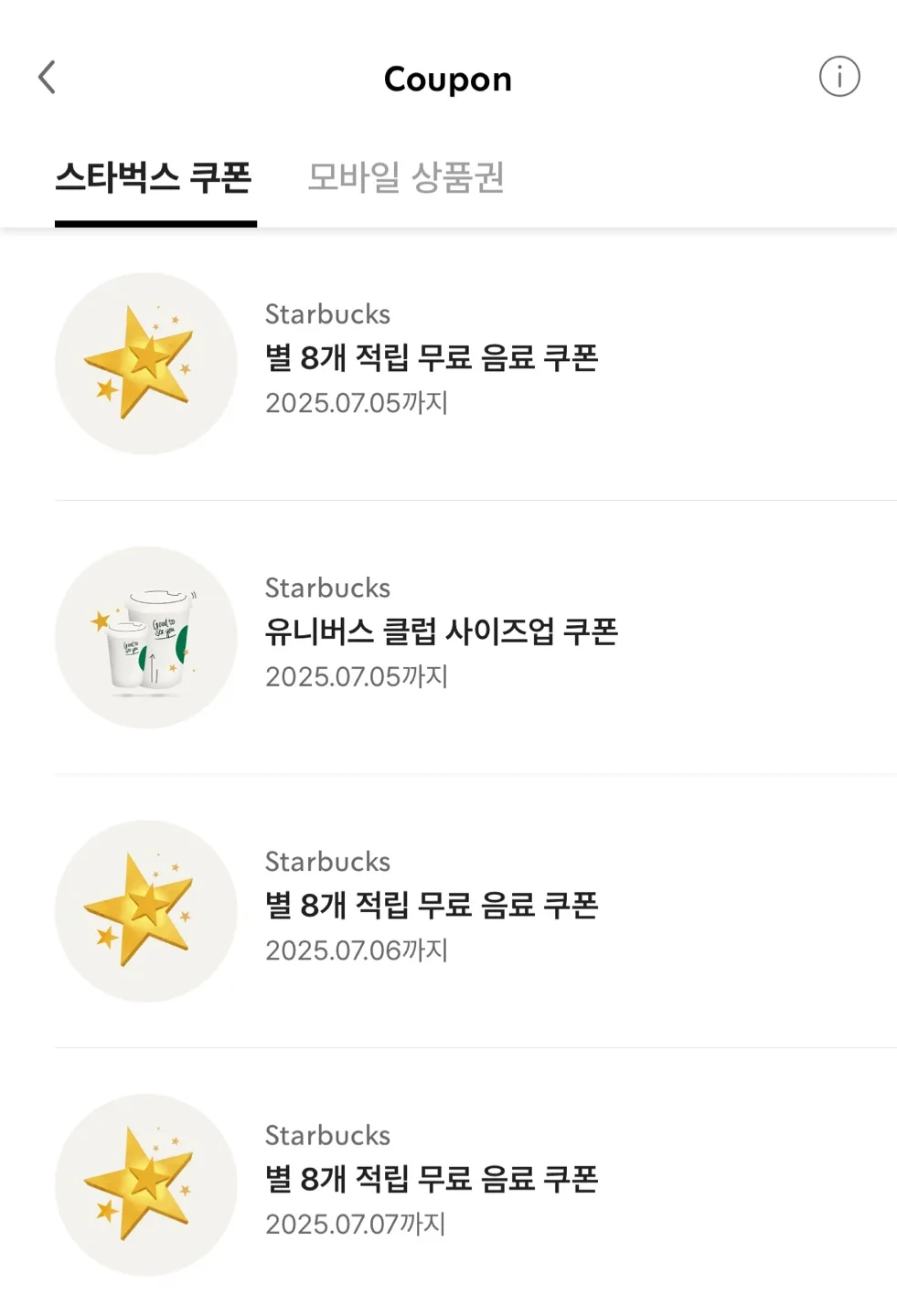Viewport: 897px width, 1316px height.
Task: Switch to the 모바일 상품권 tab
Action: [406, 176]
